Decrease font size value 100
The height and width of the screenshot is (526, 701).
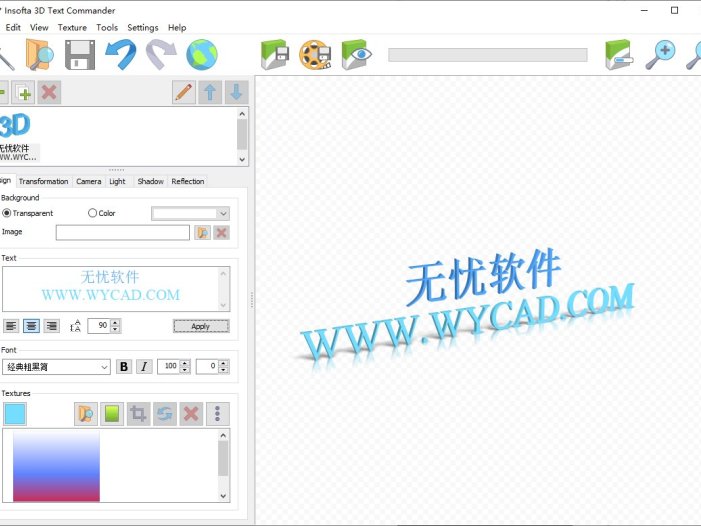(x=185, y=370)
